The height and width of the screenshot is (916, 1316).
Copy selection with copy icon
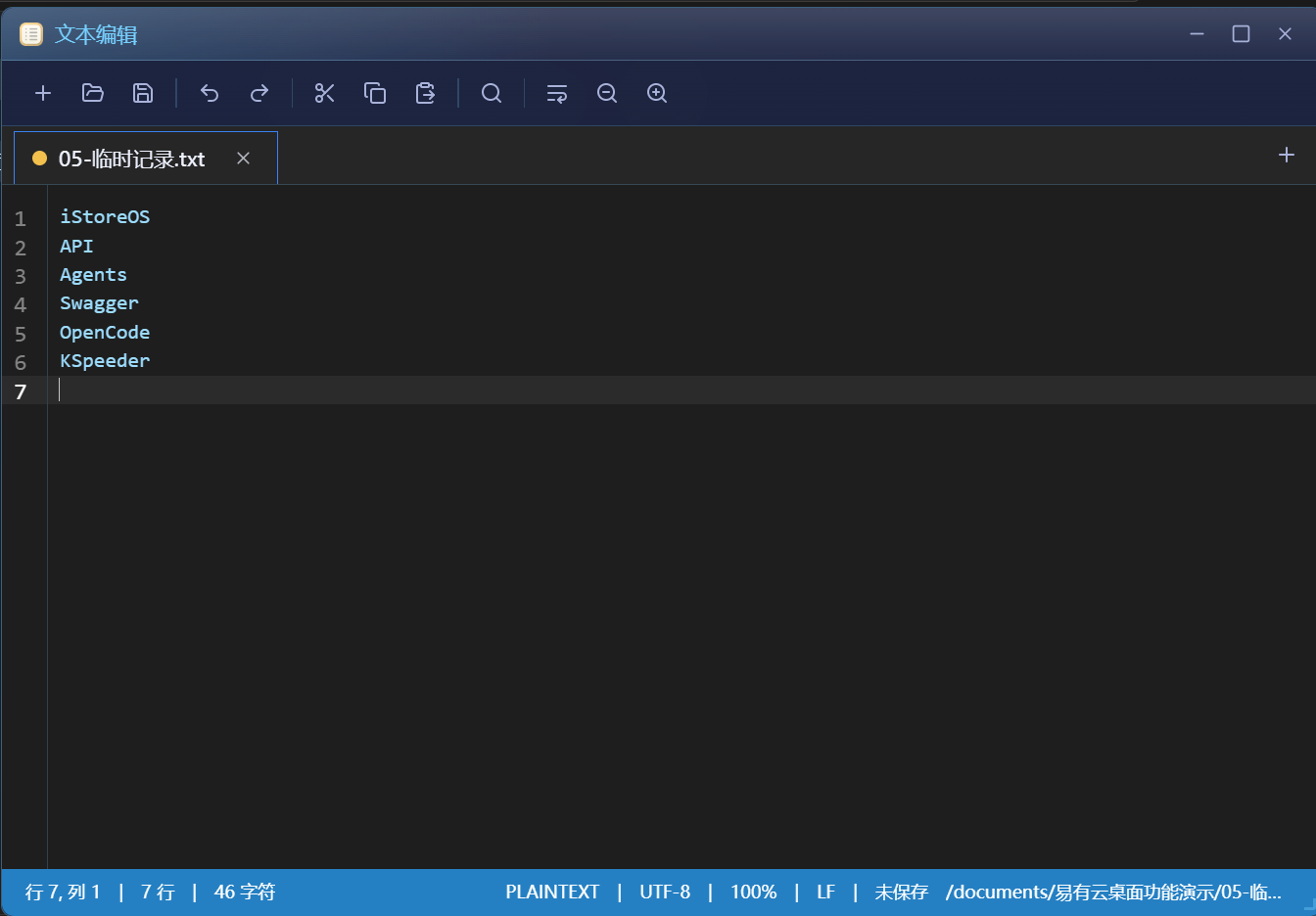(x=375, y=93)
